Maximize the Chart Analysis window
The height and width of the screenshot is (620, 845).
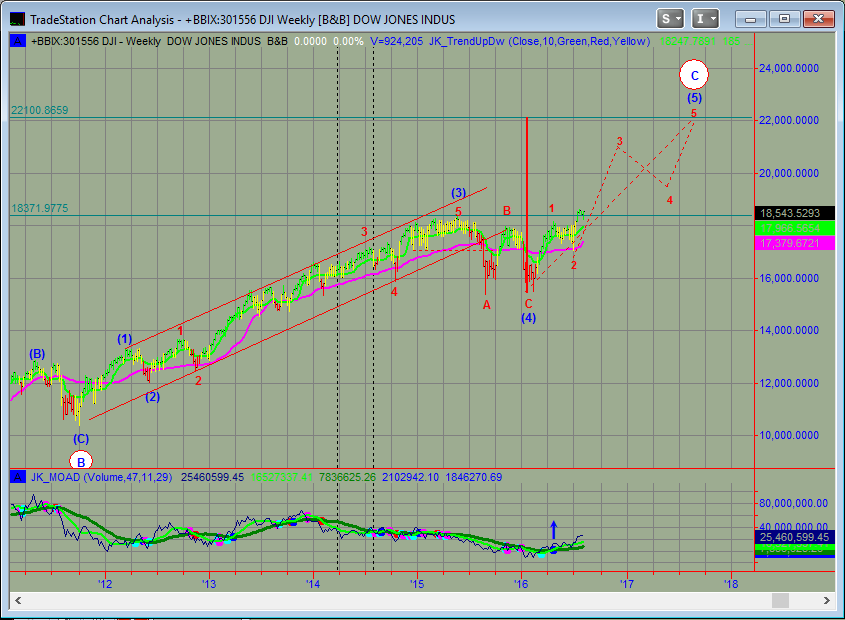[784, 19]
